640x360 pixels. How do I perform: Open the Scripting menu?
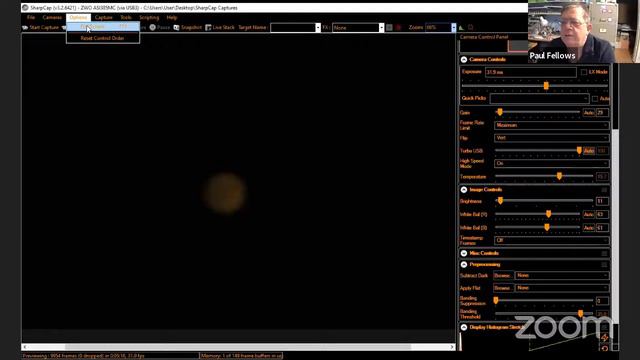tap(149, 18)
